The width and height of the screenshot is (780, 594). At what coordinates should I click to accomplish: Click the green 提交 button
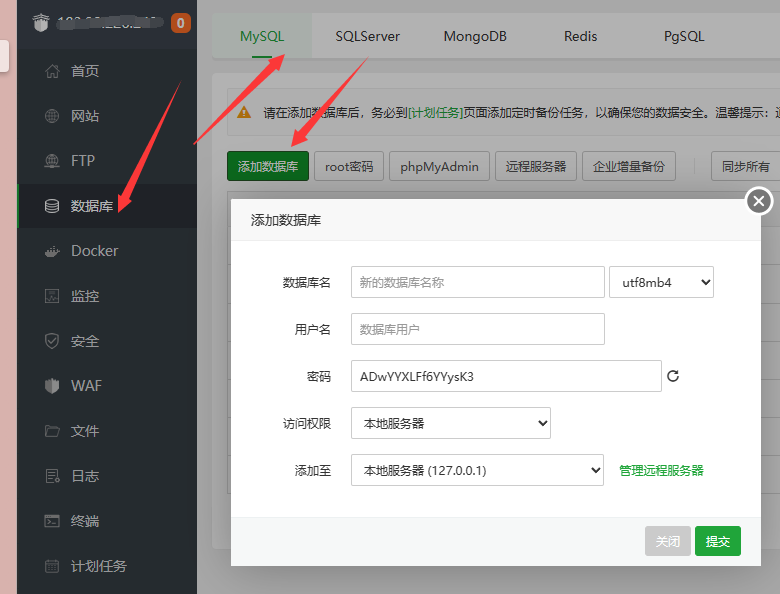coord(718,541)
